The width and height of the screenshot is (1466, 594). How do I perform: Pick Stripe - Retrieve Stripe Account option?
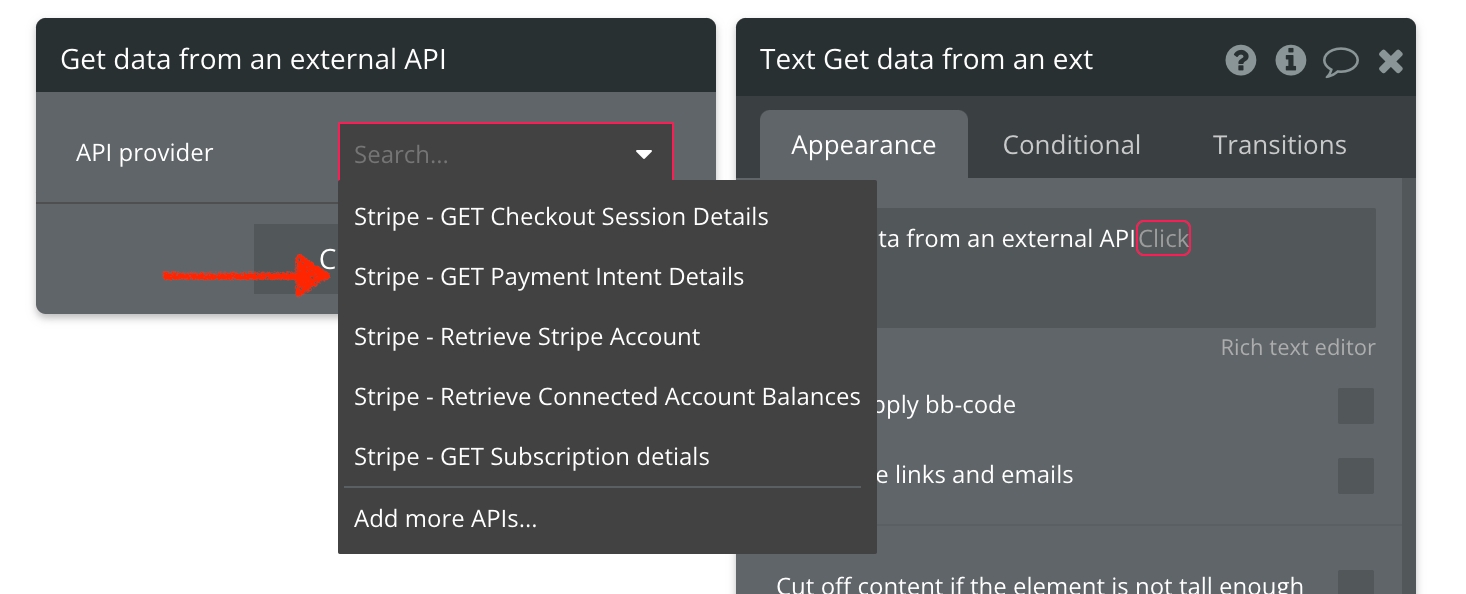pyautogui.click(x=527, y=337)
